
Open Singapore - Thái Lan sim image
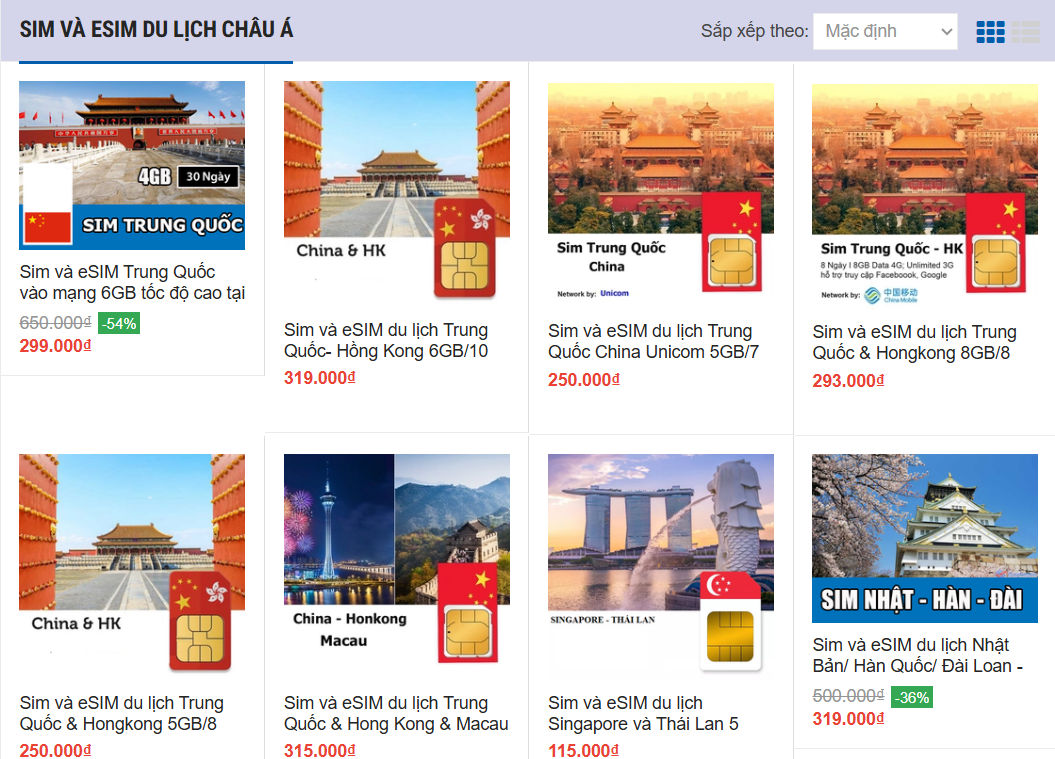(x=661, y=563)
